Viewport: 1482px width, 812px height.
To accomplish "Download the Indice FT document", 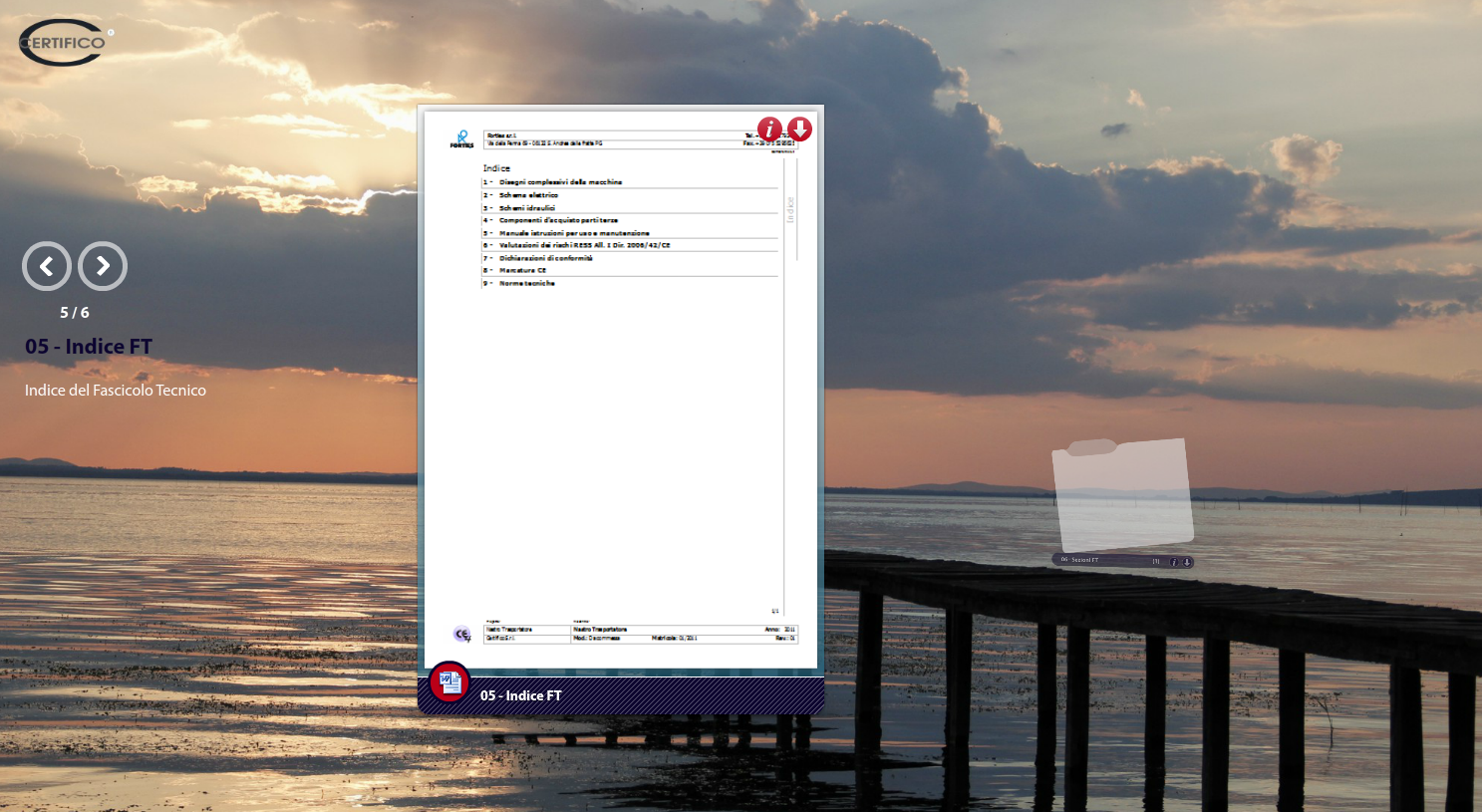I will [x=799, y=130].
